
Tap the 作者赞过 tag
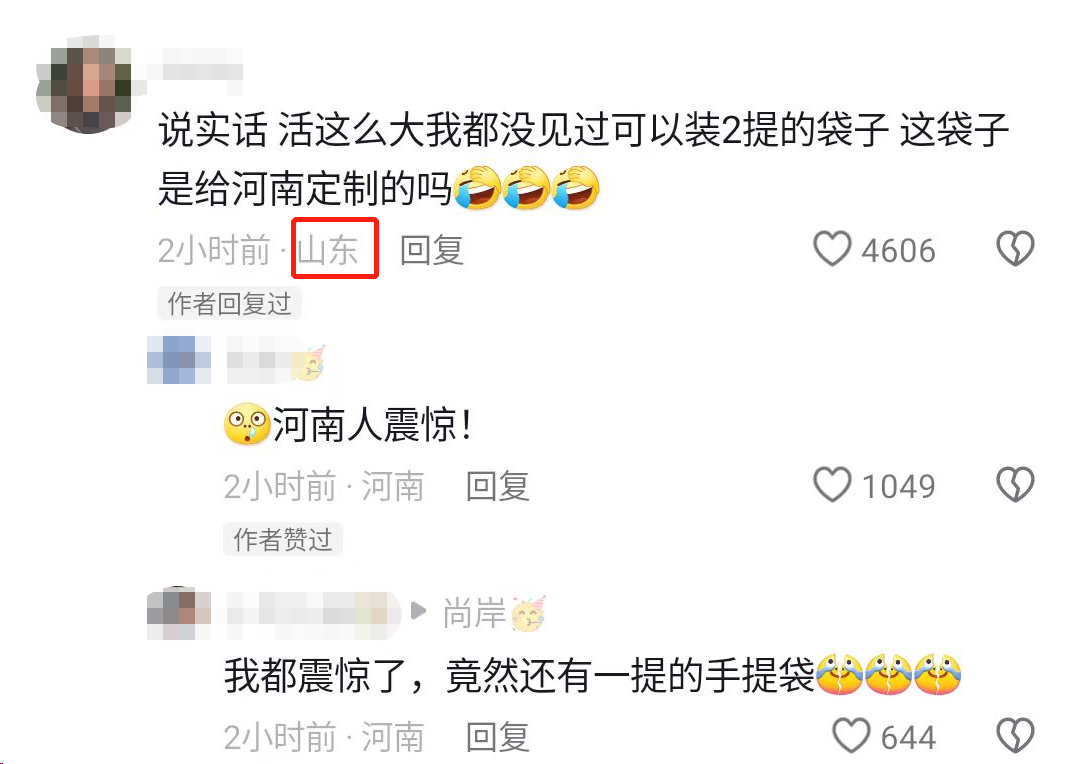click(x=283, y=539)
